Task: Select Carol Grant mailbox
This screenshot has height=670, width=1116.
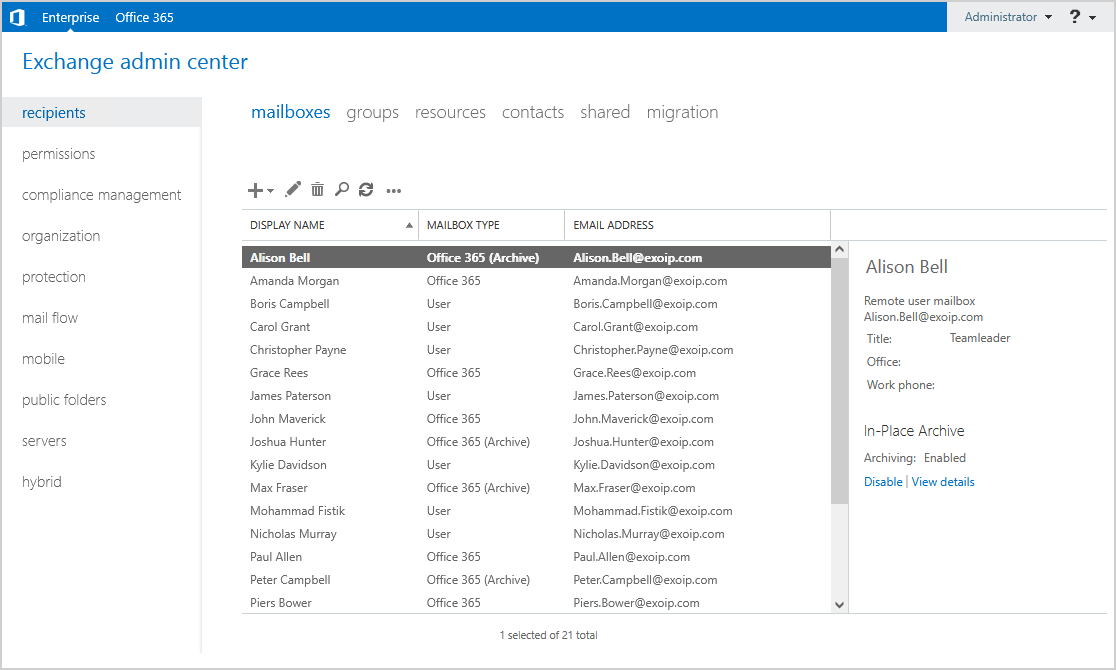Action: [x=537, y=327]
